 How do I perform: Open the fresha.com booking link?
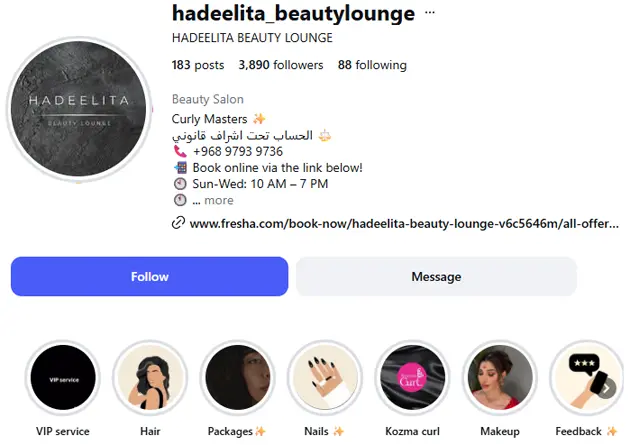click(x=404, y=223)
